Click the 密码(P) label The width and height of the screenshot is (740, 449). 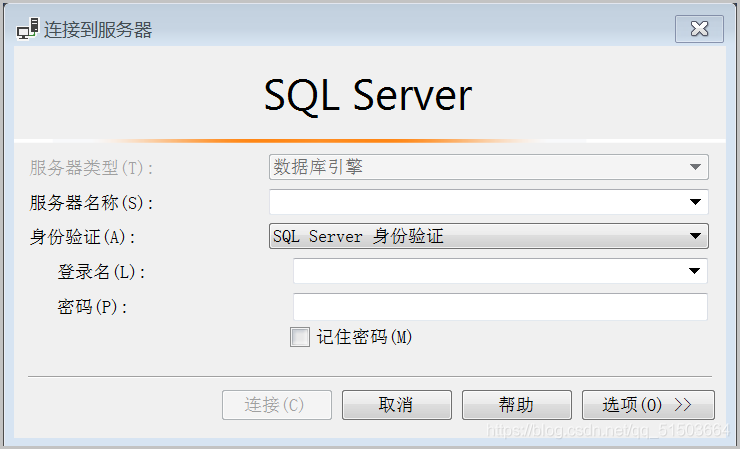(92, 307)
